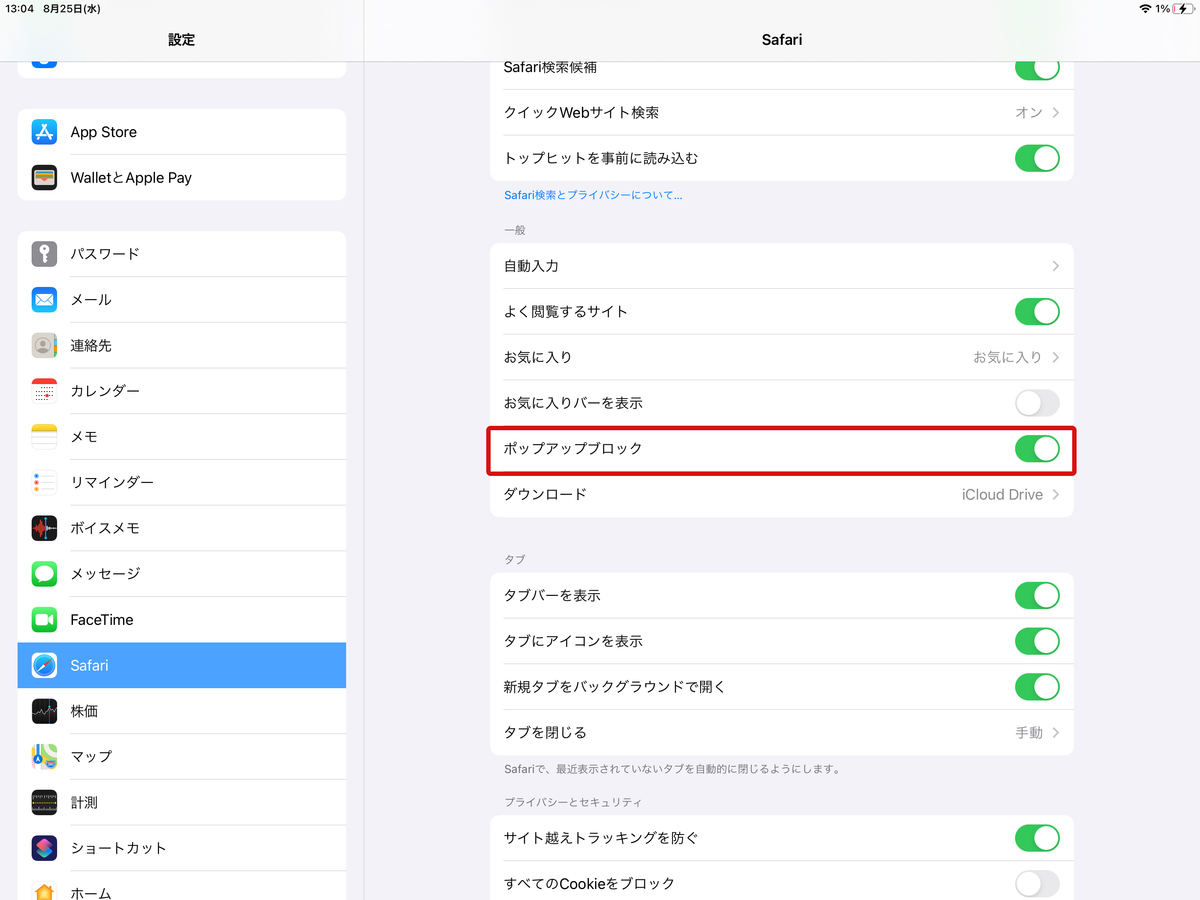Tap the FaceTime camera icon
This screenshot has height=900, width=1200.
pos(44,620)
